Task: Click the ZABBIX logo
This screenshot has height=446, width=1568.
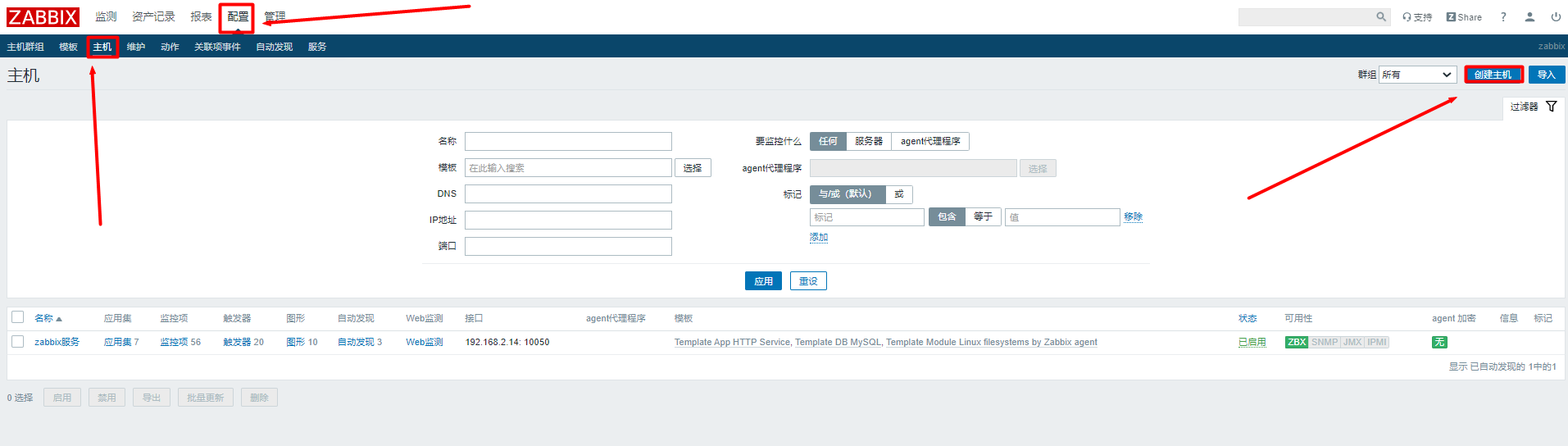Action: [x=43, y=17]
